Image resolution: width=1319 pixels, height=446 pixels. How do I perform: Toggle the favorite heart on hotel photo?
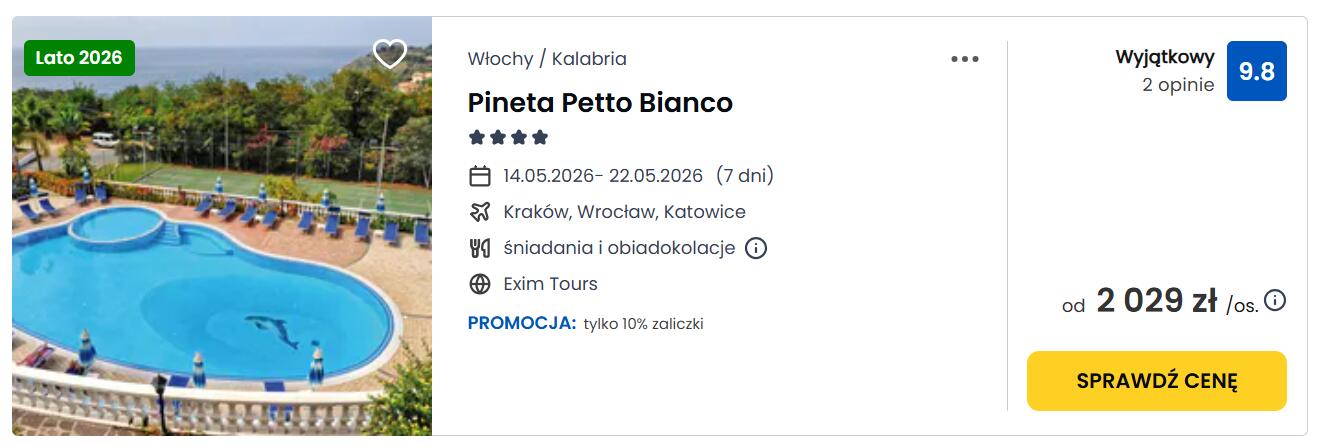coord(390,53)
